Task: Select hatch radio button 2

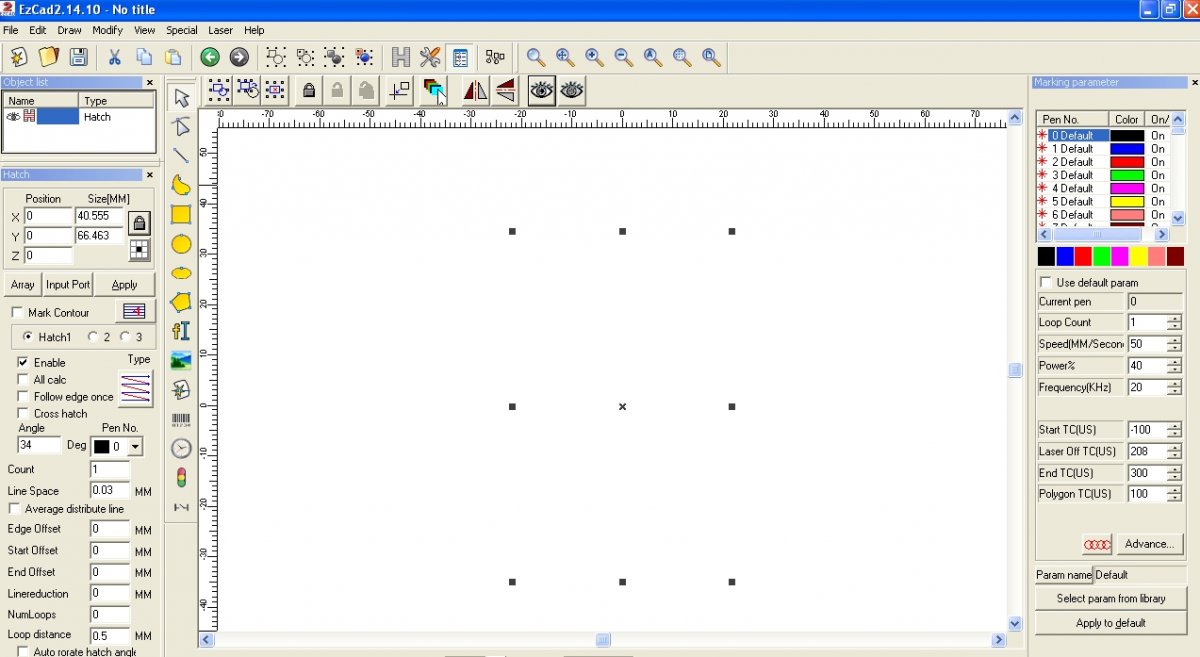Action: point(93,337)
